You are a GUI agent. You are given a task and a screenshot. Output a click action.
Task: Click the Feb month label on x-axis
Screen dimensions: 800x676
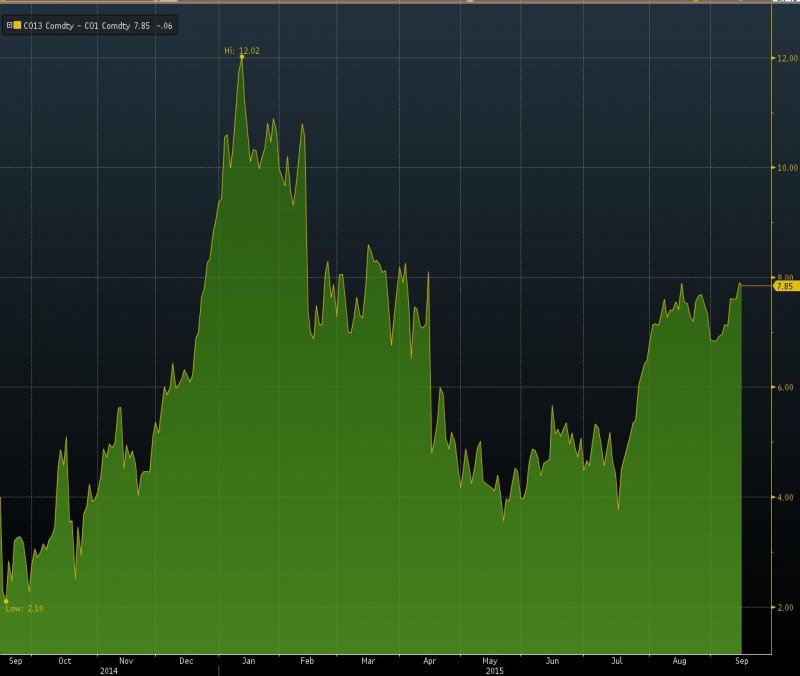308,660
